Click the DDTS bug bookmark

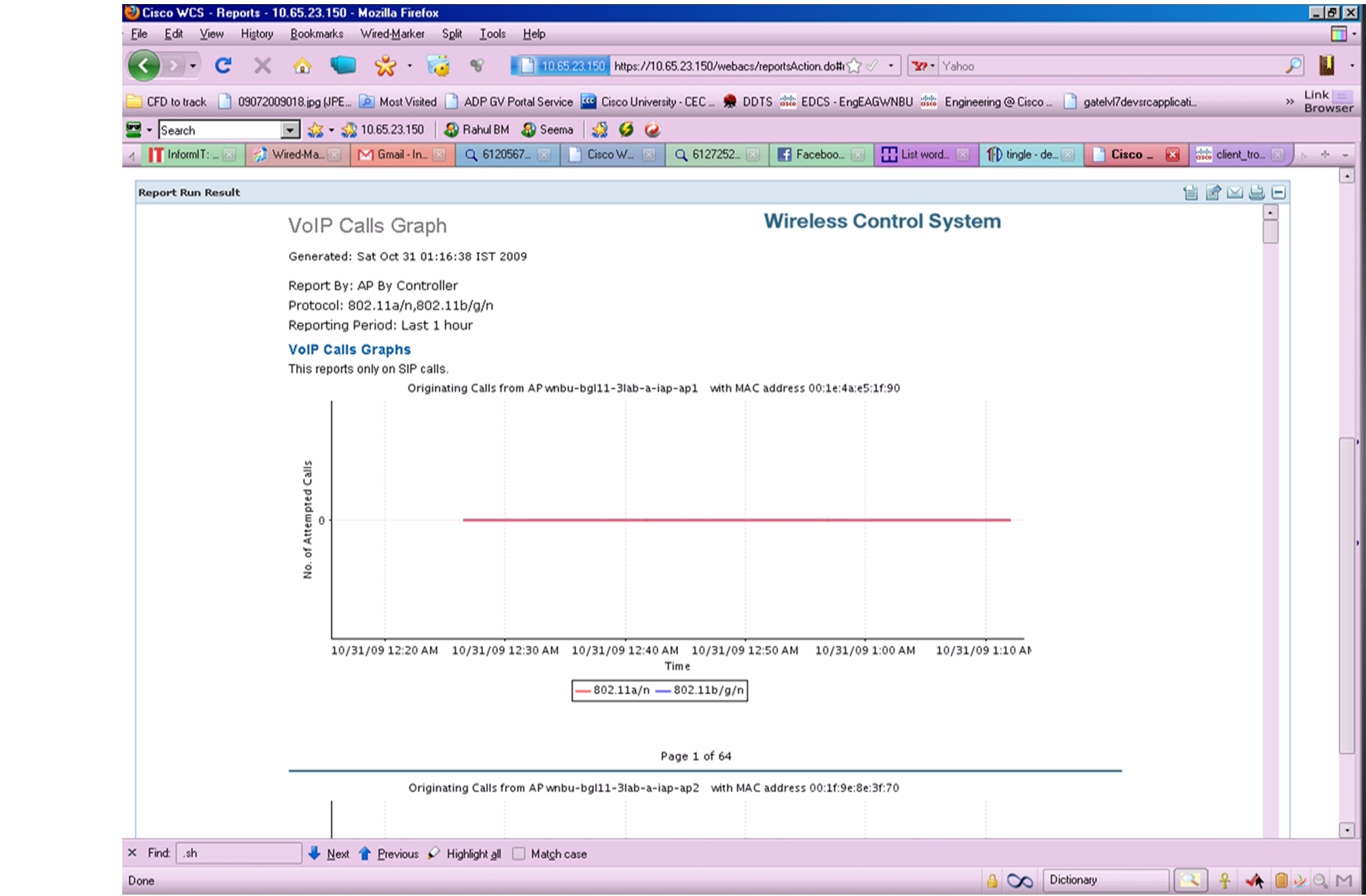tap(747, 101)
